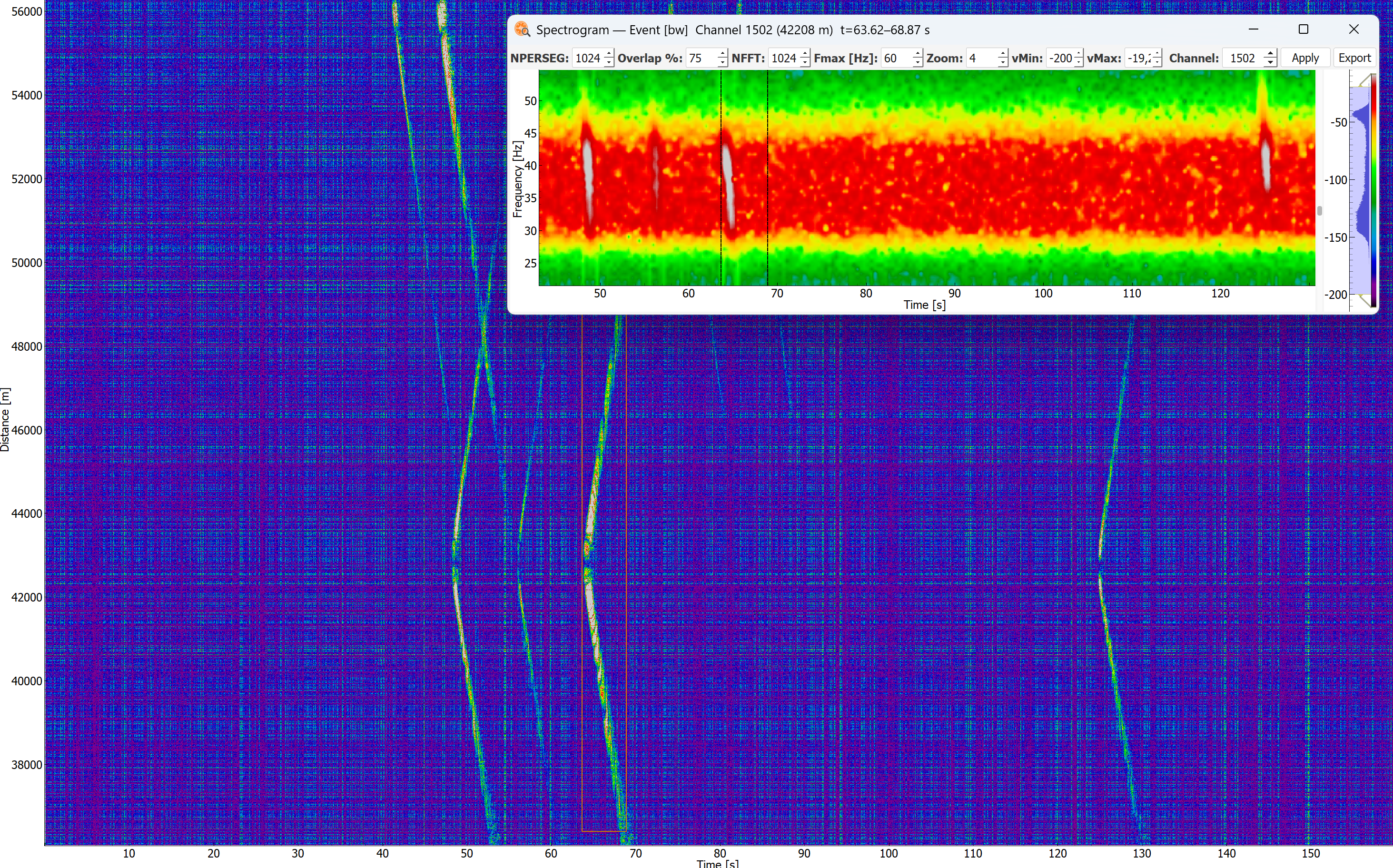Click the vertical scrollbar handle beside the spectrogram
This screenshot has width=1393, height=868.
1320,211
